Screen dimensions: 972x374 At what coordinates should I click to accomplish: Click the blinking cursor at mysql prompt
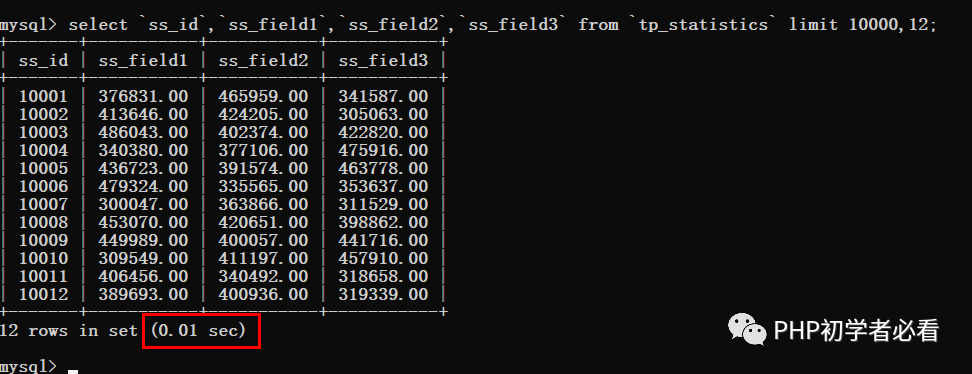coord(73,372)
